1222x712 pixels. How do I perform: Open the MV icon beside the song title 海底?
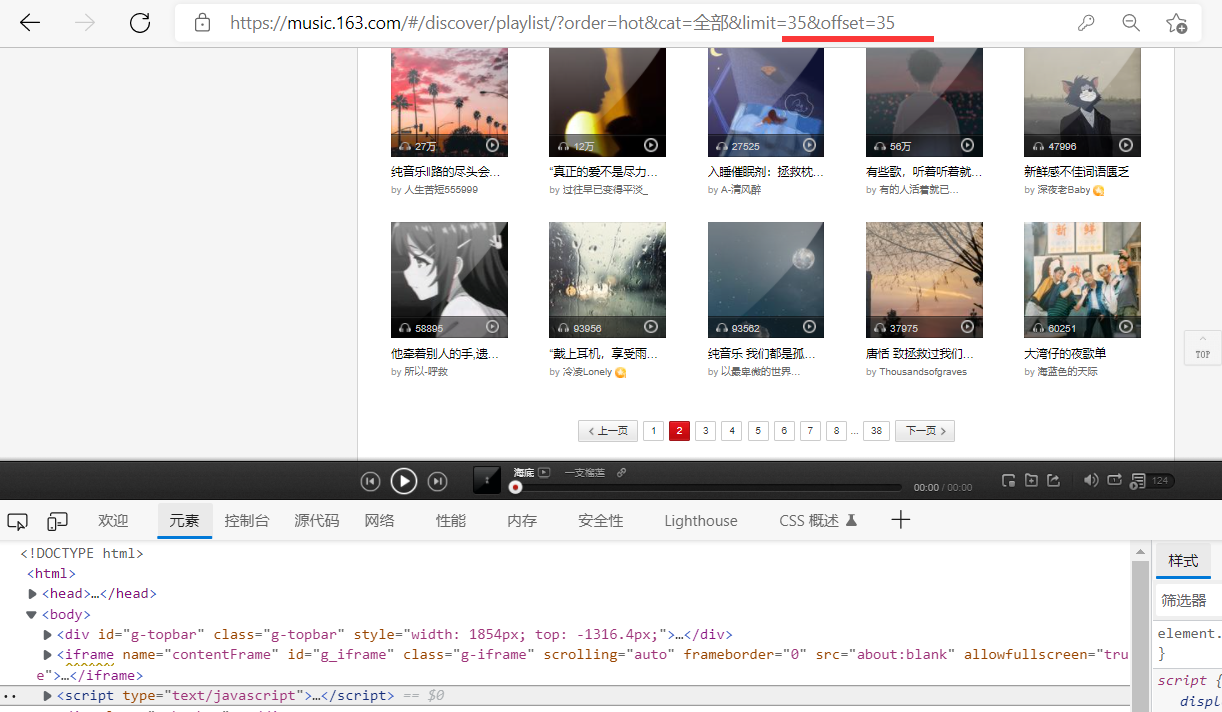(544, 472)
